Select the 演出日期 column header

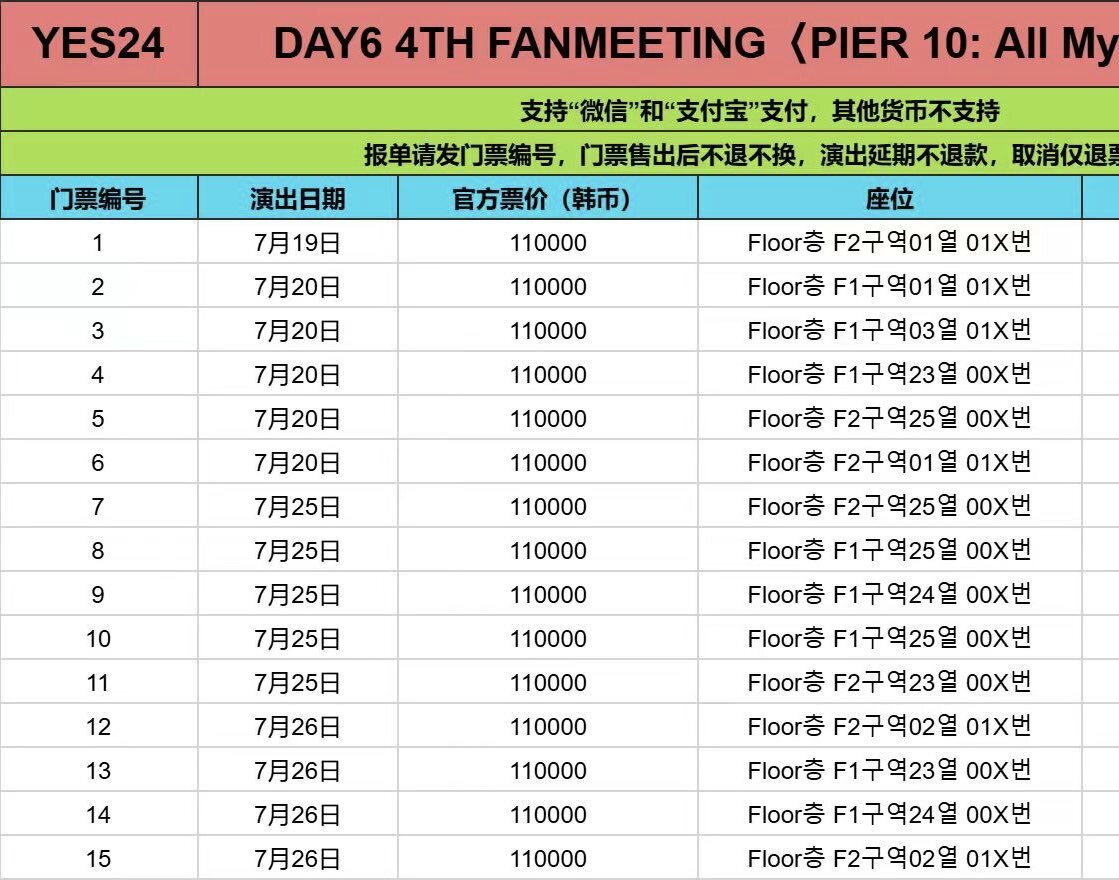click(x=298, y=198)
